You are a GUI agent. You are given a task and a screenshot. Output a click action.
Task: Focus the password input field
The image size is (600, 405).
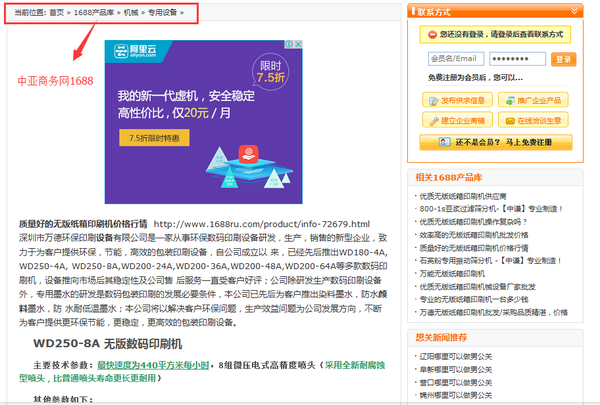click(517, 59)
